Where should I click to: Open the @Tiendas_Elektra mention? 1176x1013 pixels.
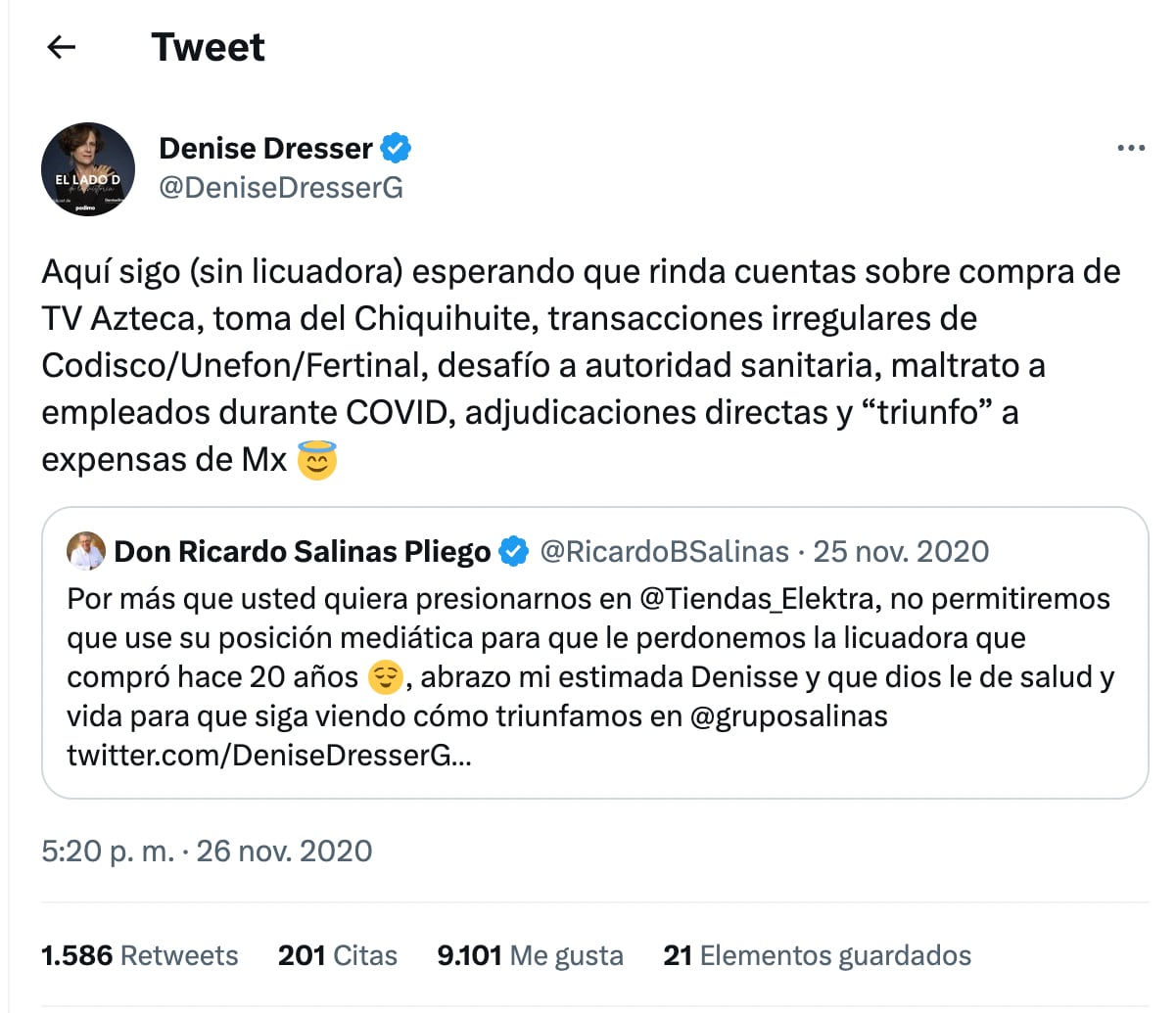point(758,598)
